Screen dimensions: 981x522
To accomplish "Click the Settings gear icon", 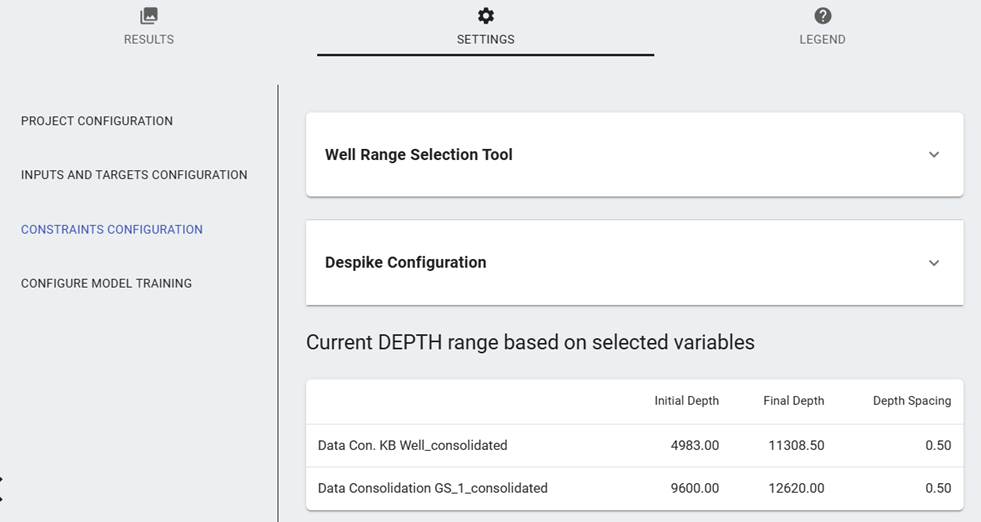I will (x=486, y=16).
